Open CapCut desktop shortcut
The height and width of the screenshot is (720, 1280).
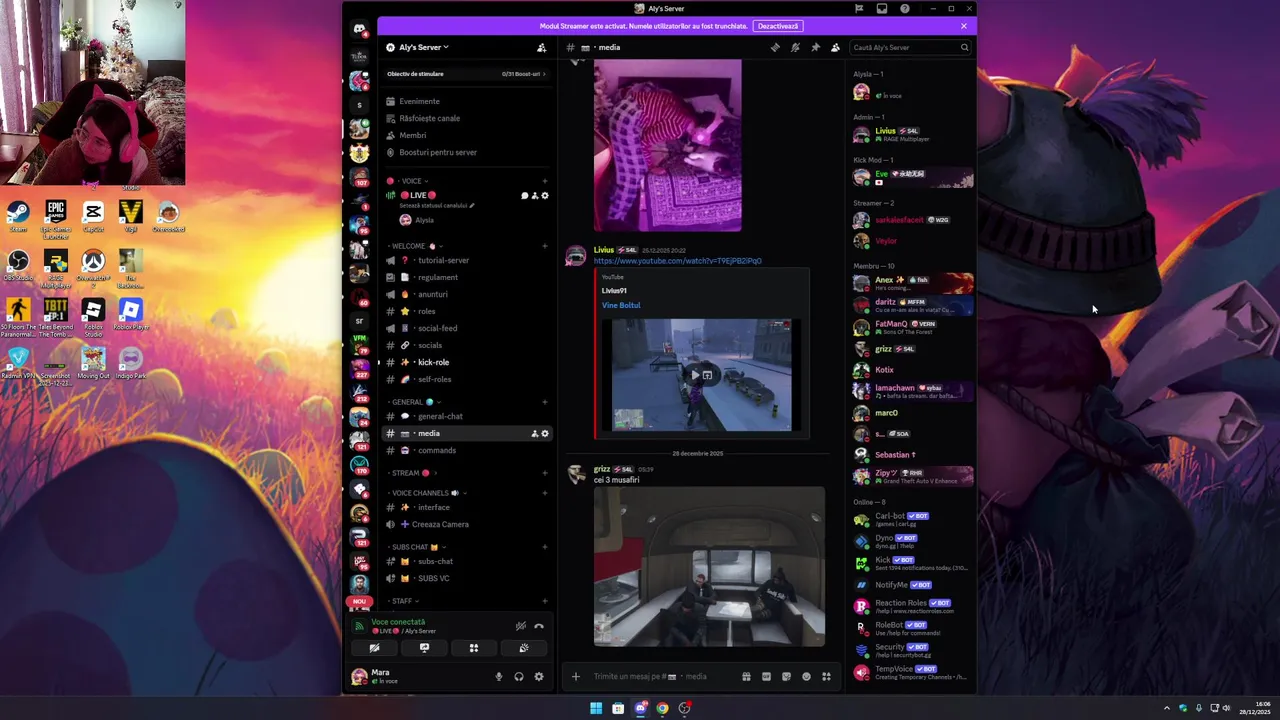tap(93, 216)
